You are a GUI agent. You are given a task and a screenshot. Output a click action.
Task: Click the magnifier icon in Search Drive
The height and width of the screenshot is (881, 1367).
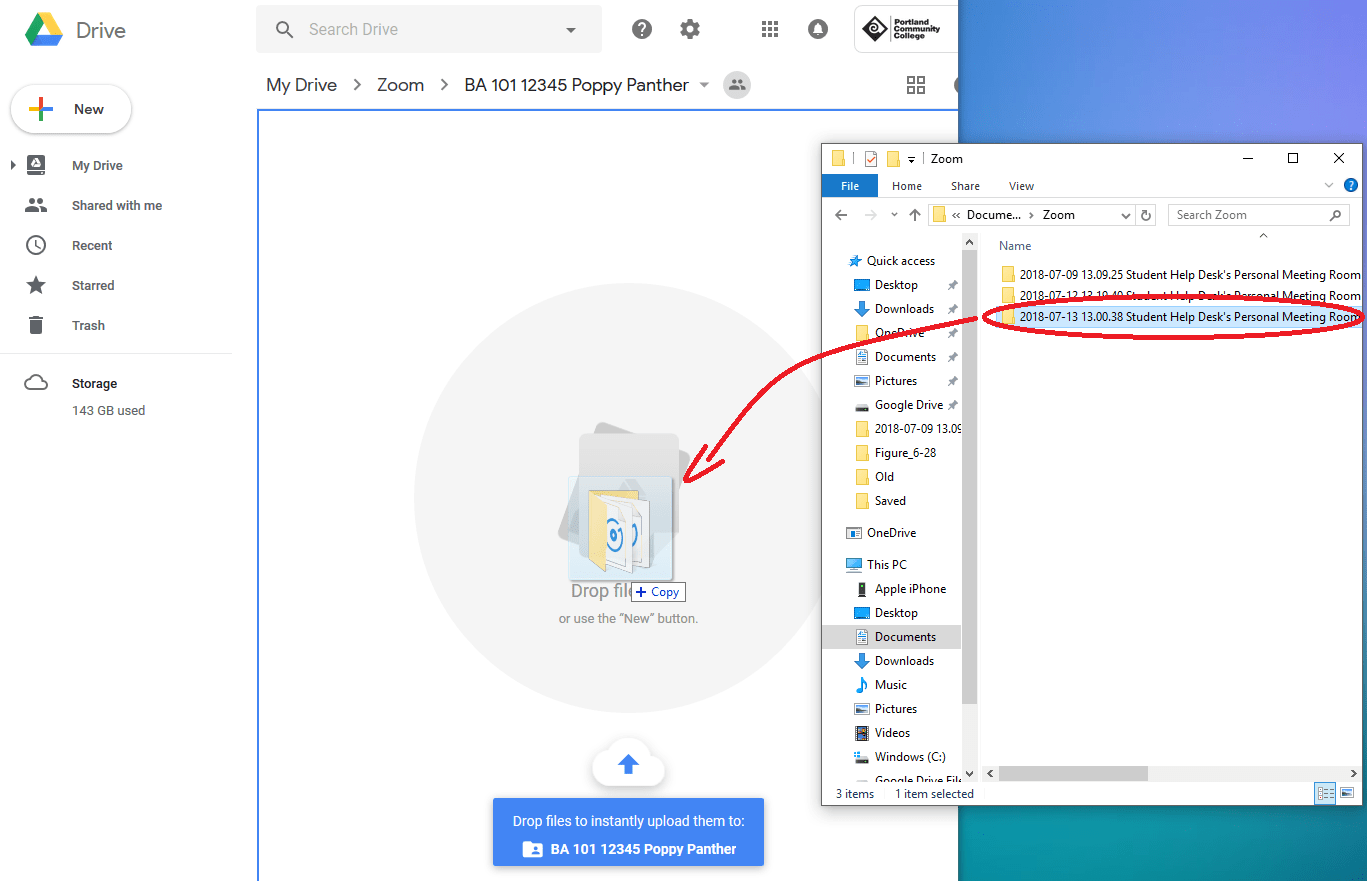tap(285, 30)
